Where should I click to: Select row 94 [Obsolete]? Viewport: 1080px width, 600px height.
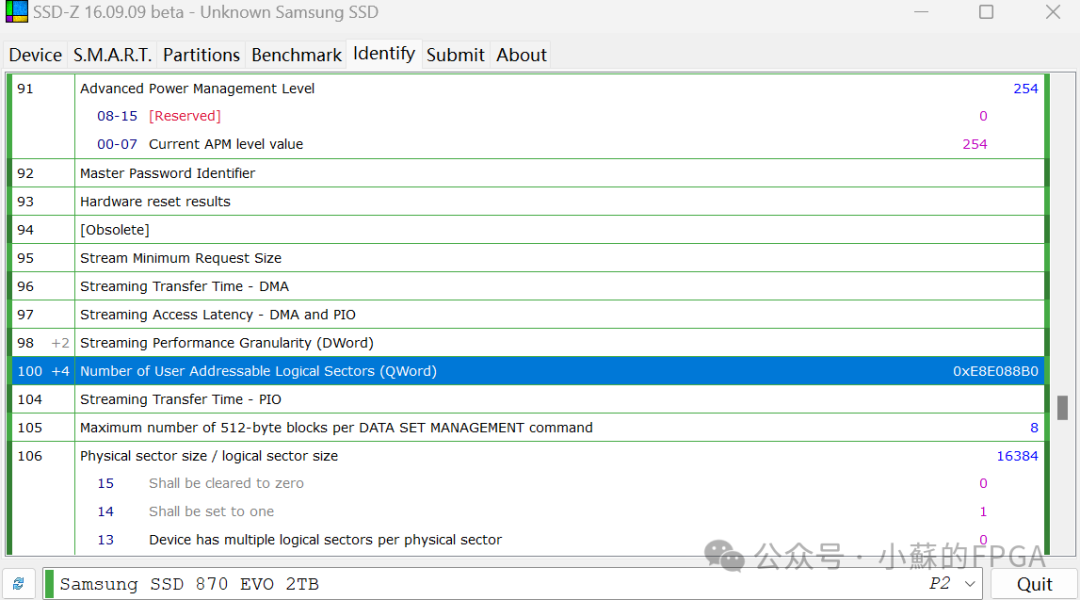(x=528, y=229)
